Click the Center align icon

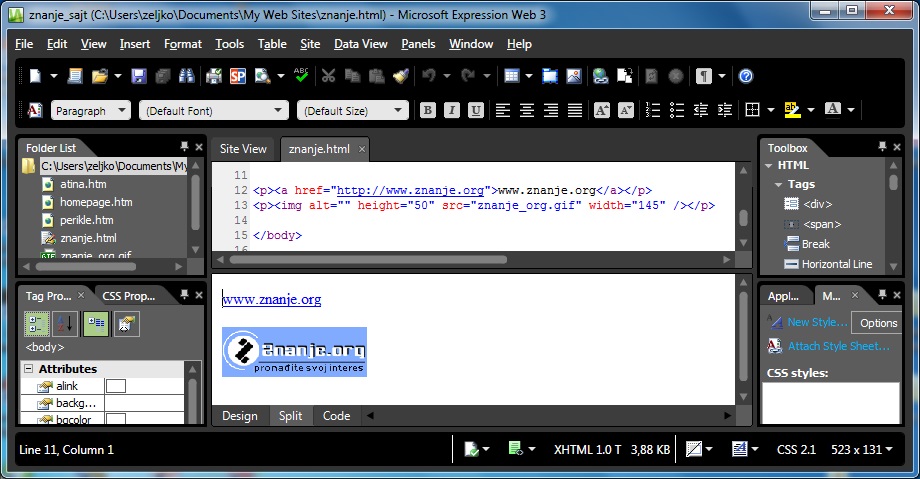526,110
